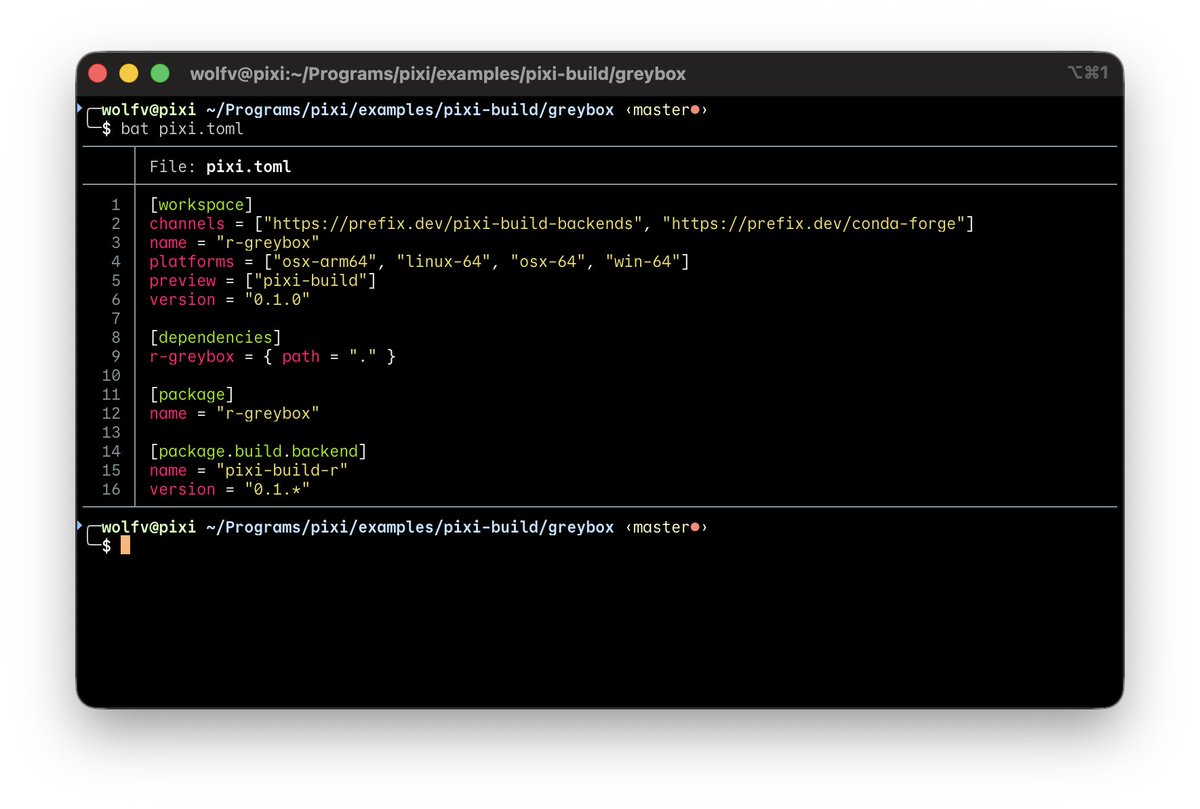The height and width of the screenshot is (809, 1200).
Task: Click line number 8 in the gutter
Action: [116, 338]
